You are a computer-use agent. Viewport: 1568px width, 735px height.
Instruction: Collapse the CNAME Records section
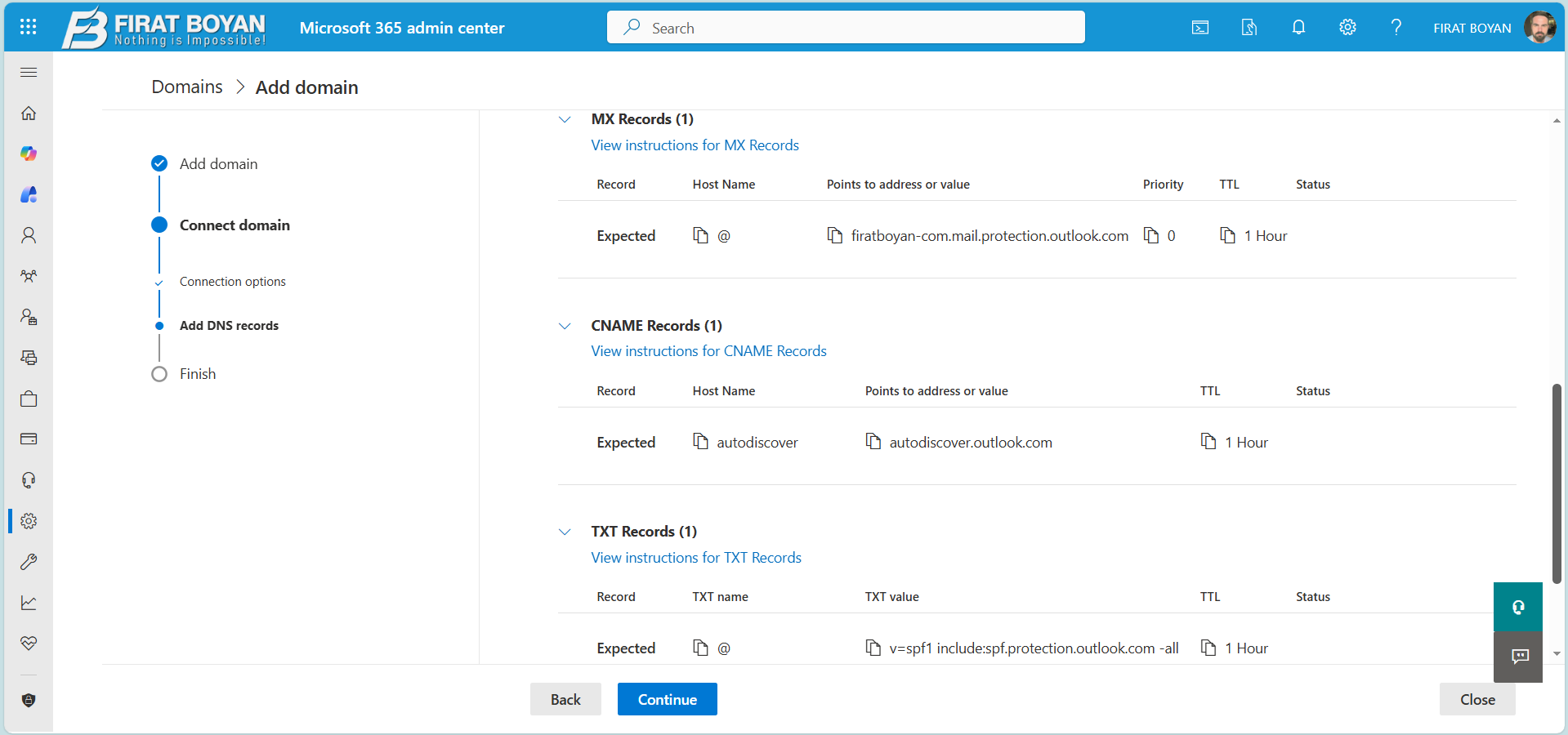point(565,326)
